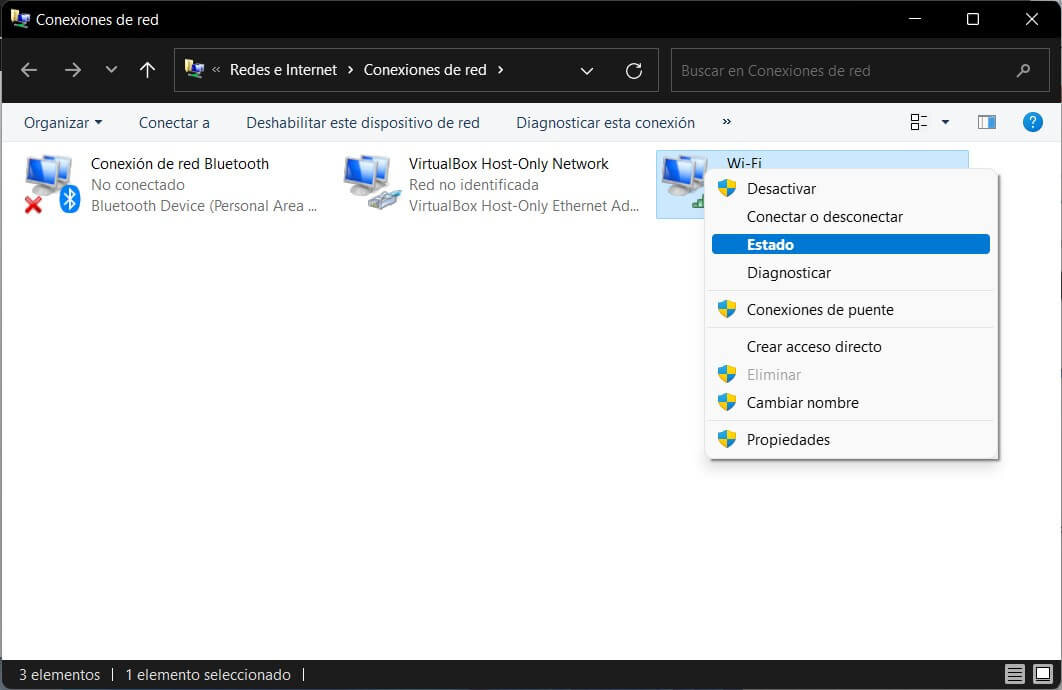Select Conexión de red Bluetooth icon

click(53, 184)
